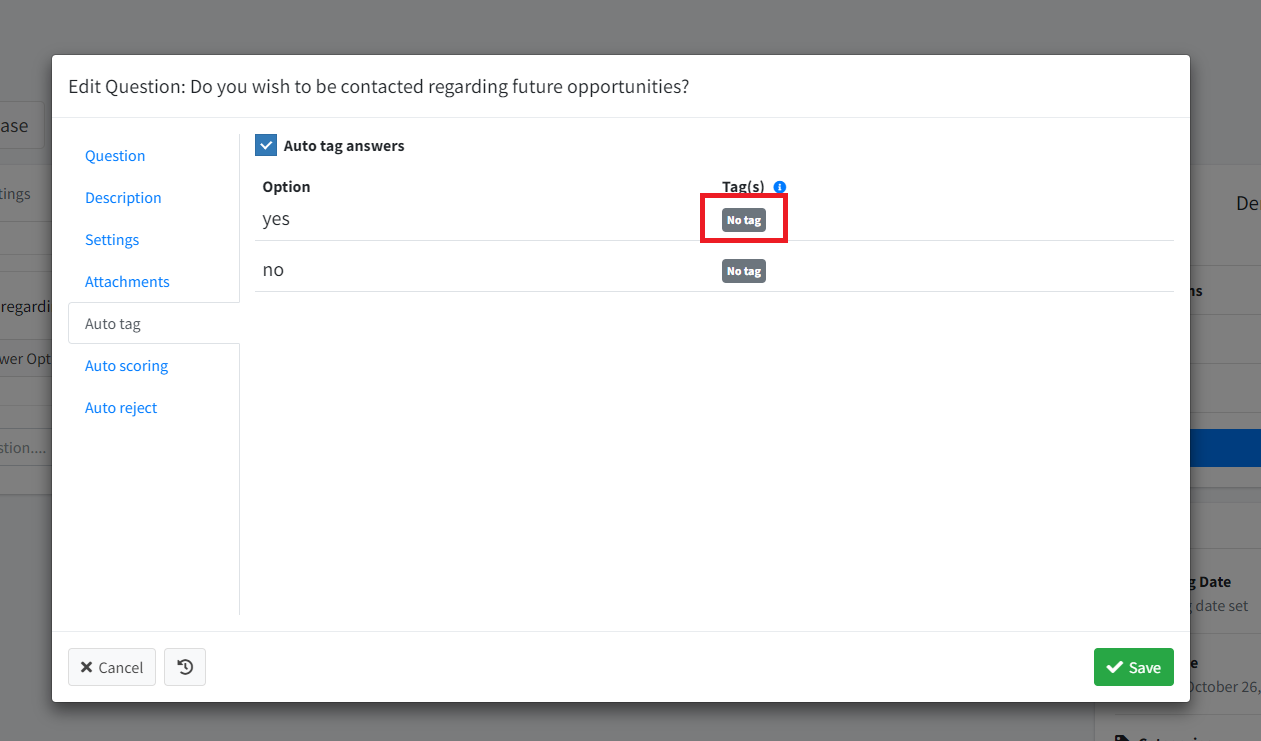Viewport: 1261px width, 741px height.
Task: Switch to the Question tab
Action: (115, 156)
